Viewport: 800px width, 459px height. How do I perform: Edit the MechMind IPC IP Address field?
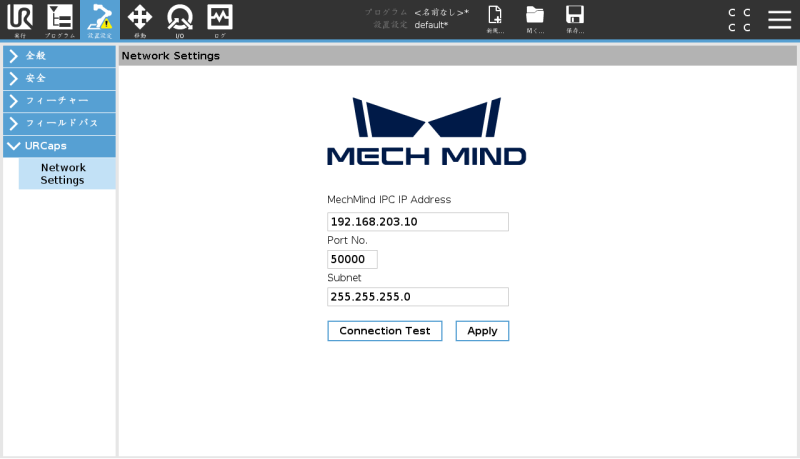[x=418, y=222]
